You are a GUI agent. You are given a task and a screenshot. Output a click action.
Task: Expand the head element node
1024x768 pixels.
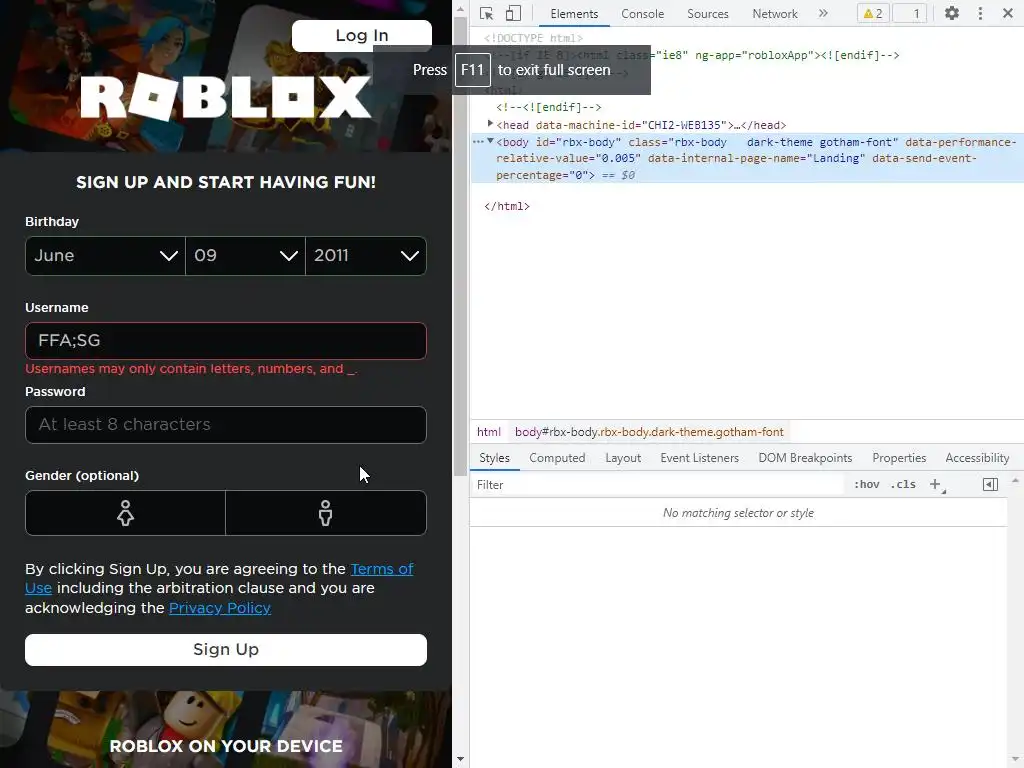tap(490, 123)
